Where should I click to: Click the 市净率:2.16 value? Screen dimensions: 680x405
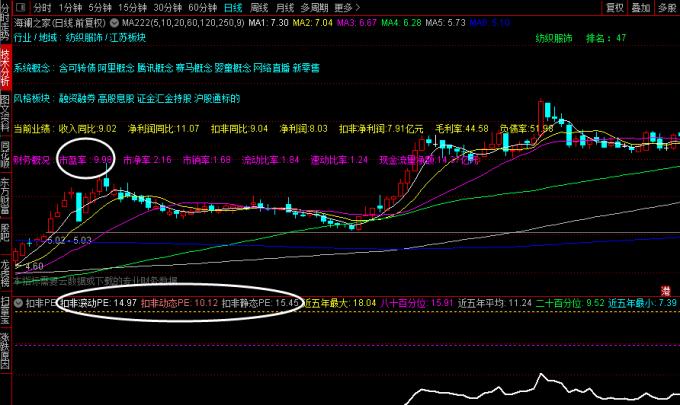click(x=147, y=160)
